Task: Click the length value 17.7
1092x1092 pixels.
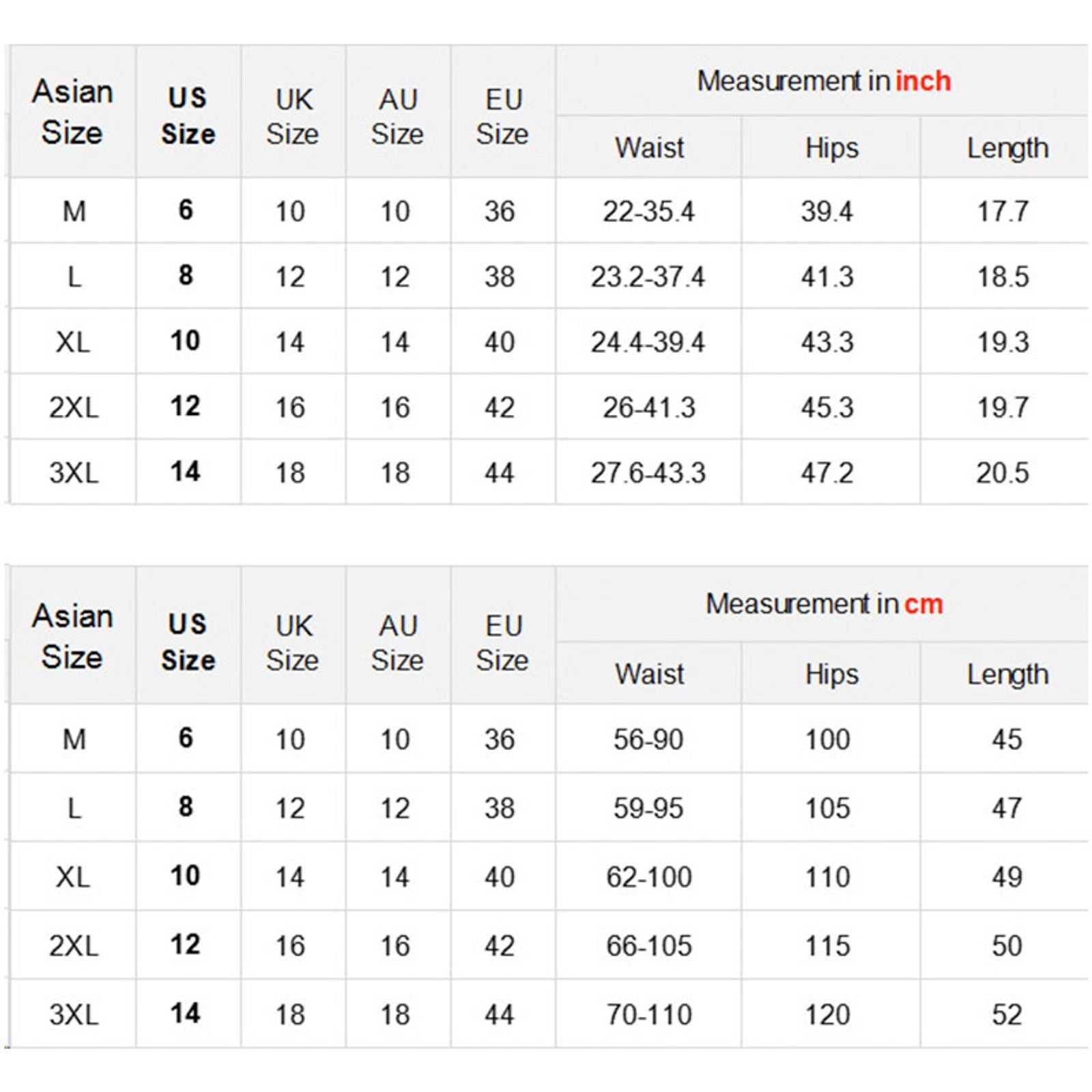Action: click(1003, 212)
